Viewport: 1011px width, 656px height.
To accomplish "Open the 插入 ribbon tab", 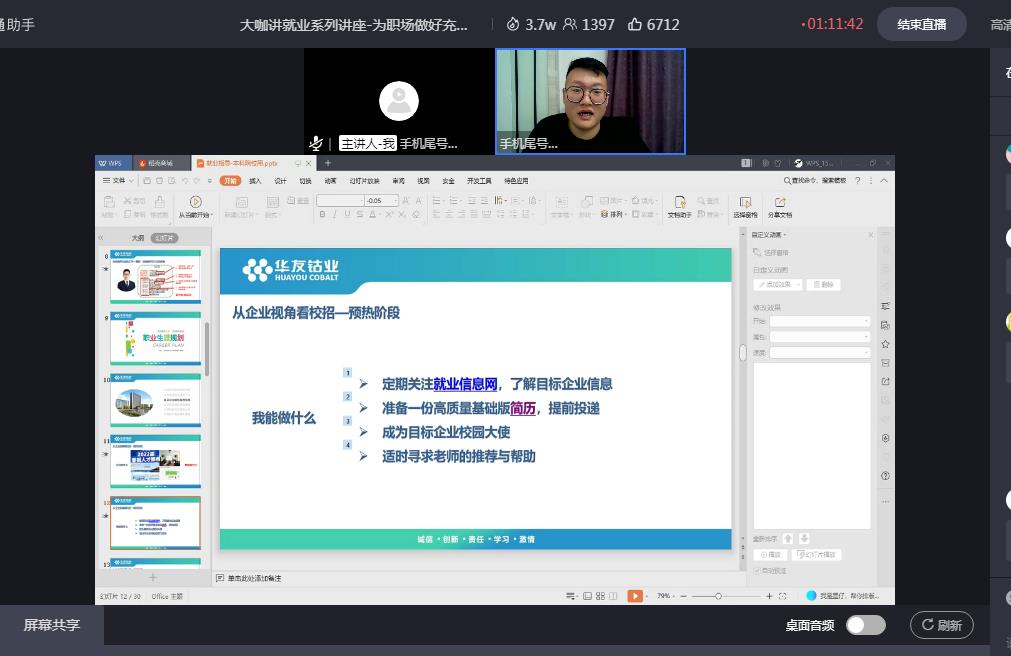I will 255,181.
